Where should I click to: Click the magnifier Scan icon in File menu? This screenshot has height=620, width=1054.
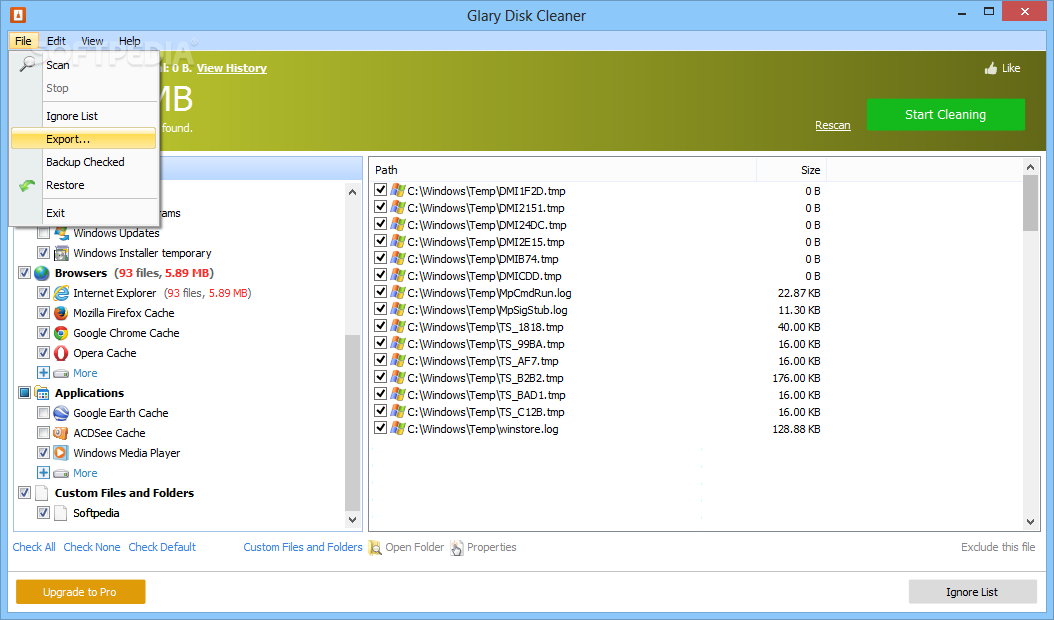pos(27,65)
